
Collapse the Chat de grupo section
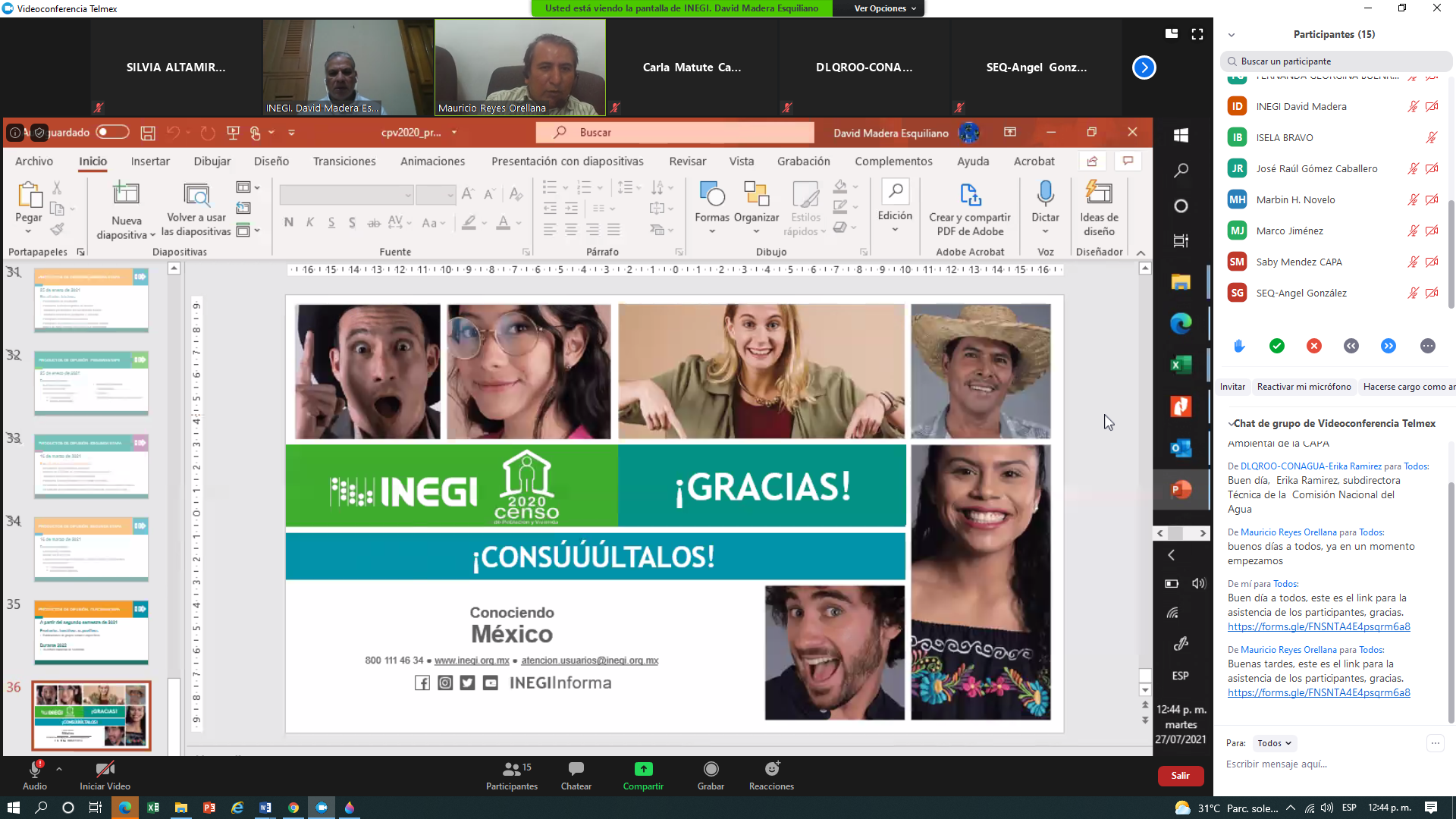[1230, 424]
